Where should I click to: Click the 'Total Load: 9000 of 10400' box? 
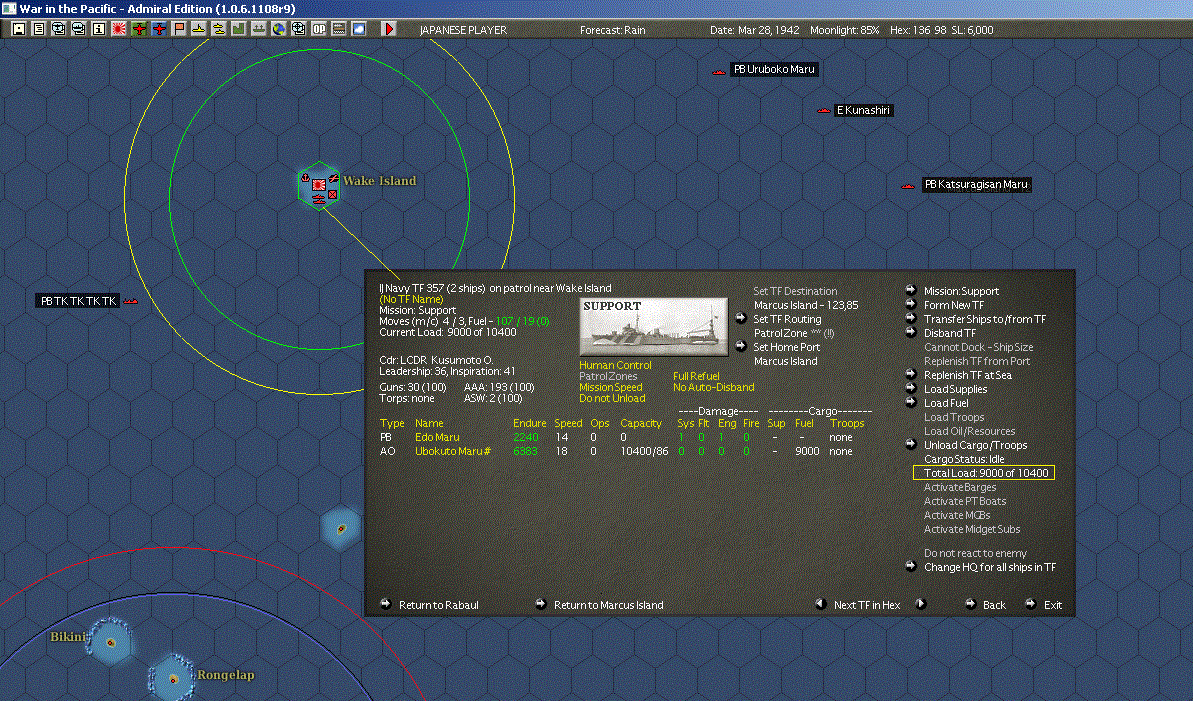[984, 473]
